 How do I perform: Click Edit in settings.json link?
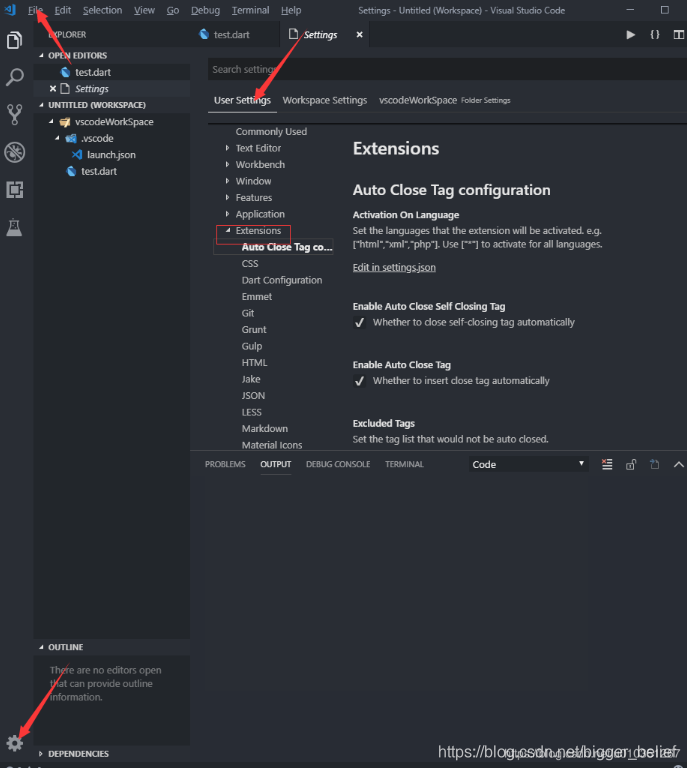point(394,267)
